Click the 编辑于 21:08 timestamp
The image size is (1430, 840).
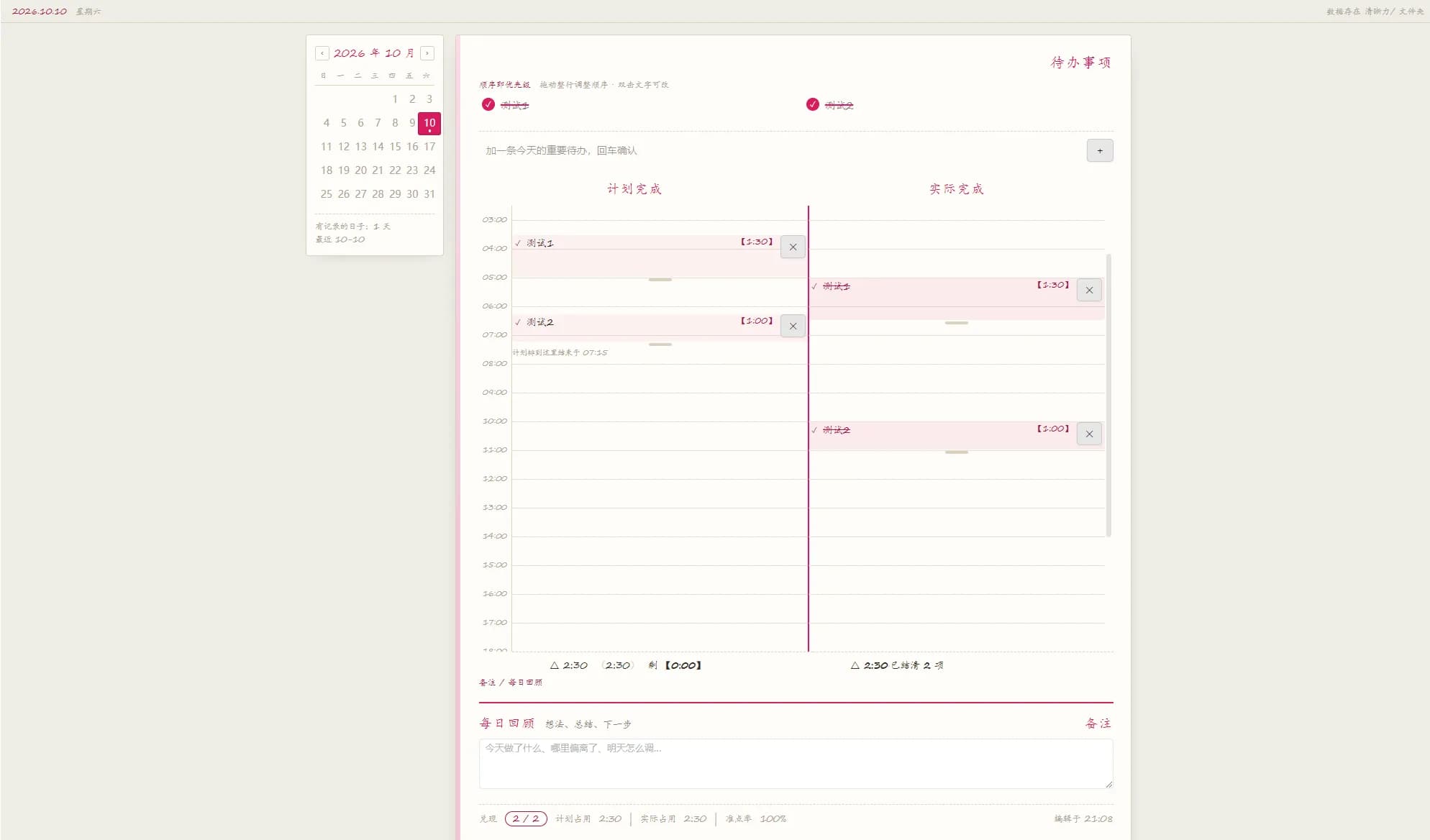[x=1083, y=818]
